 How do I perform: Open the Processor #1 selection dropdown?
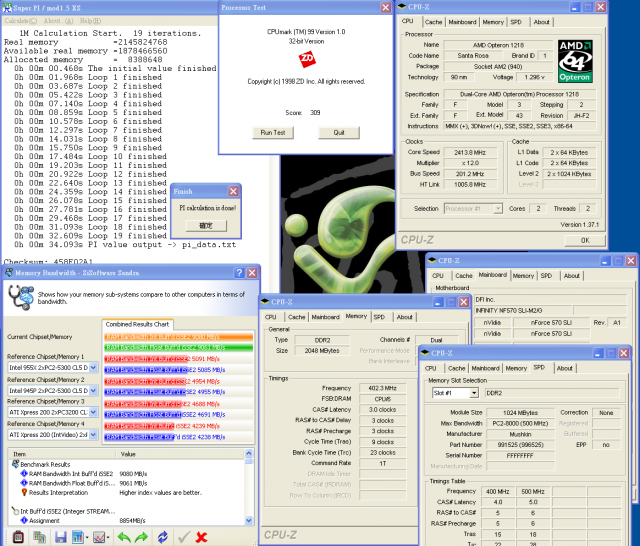pyautogui.click(x=498, y=209)
